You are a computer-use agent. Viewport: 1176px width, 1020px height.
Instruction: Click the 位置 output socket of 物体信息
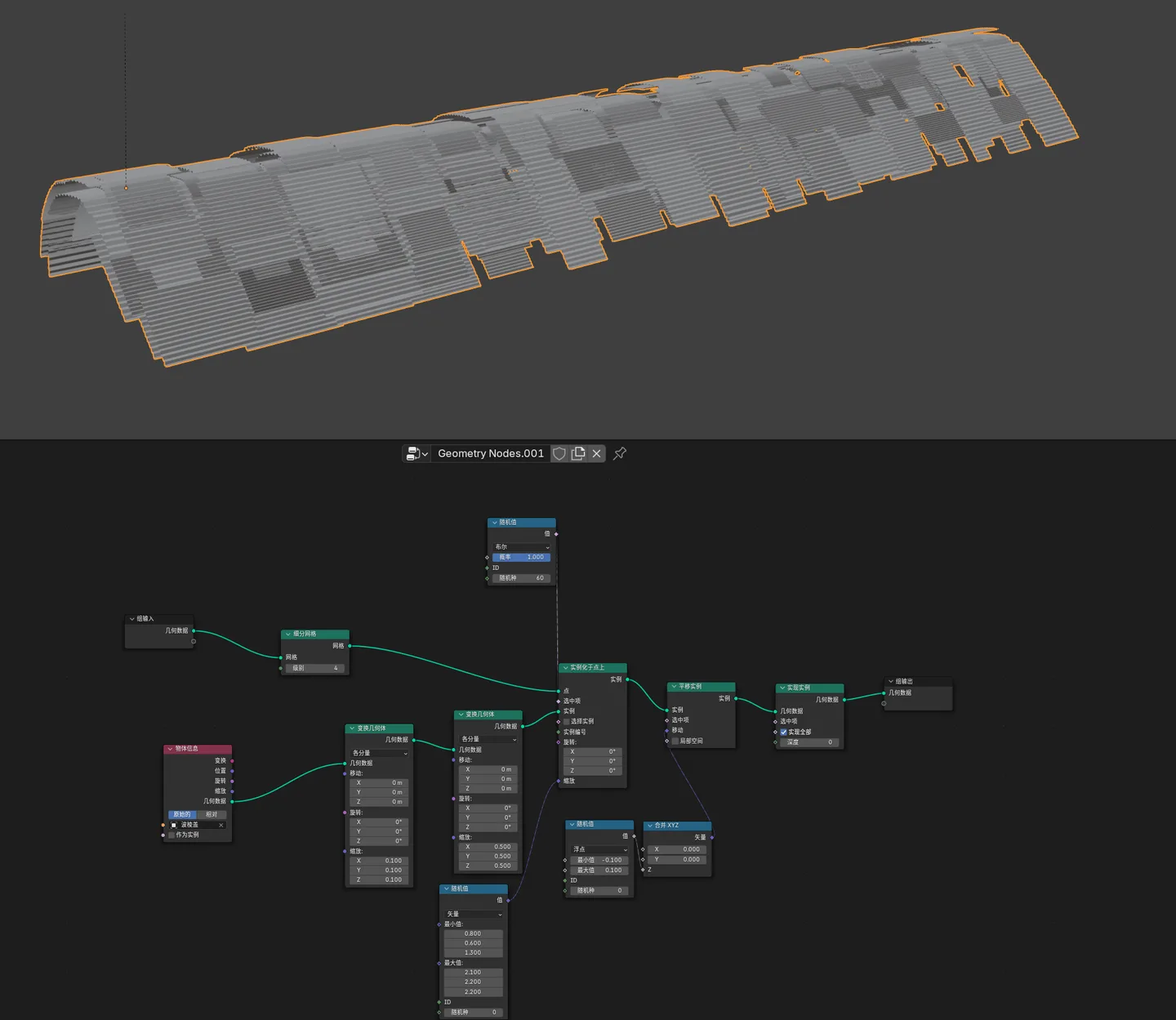click(232, 771)
